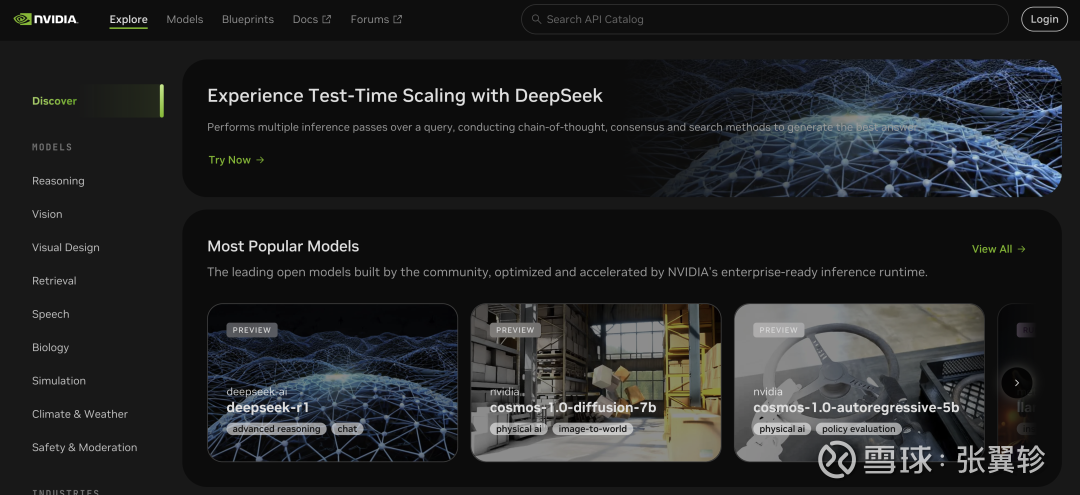Select Reasoning model category
Image resolution: width=1080 pixels, height=495 pixels.
[59, 181]
